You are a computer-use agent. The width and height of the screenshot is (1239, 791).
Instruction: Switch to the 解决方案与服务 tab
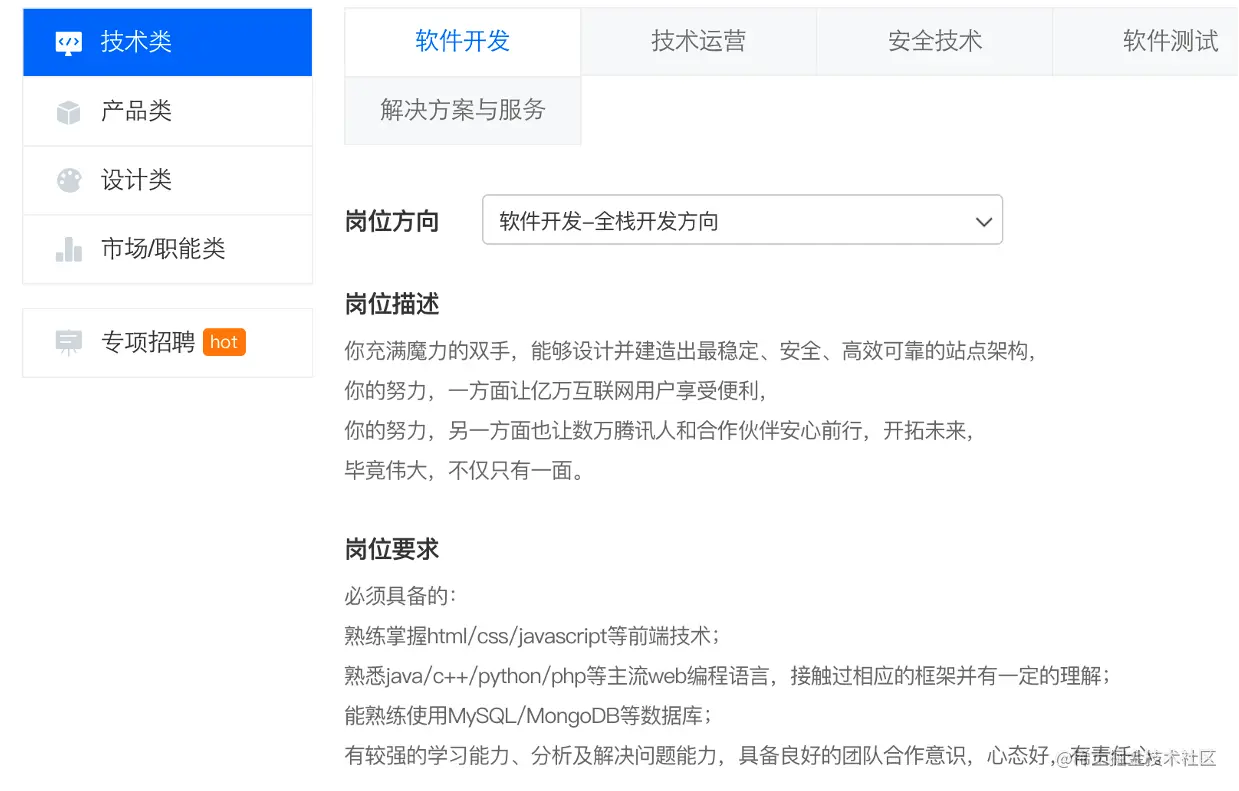coord(462,111)
